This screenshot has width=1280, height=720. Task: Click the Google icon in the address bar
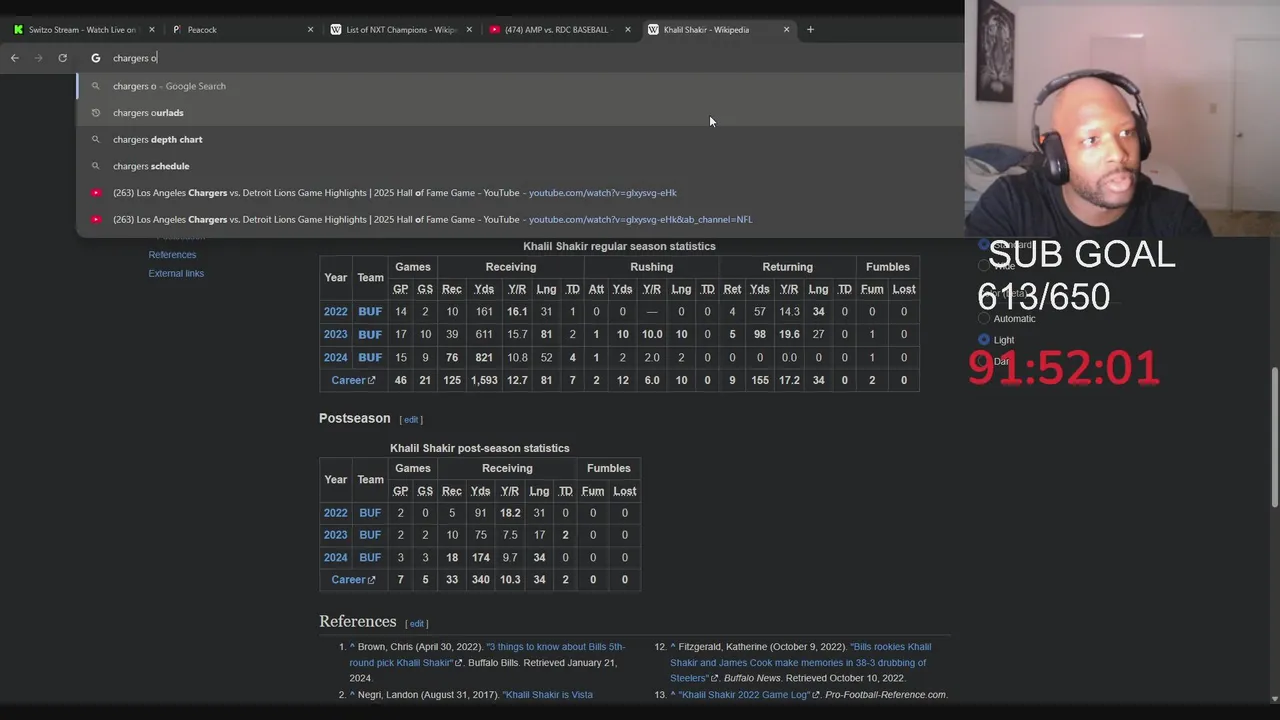96,58
